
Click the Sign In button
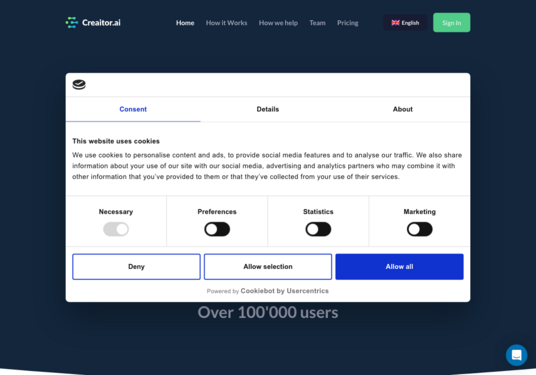(x=452, y=23)
